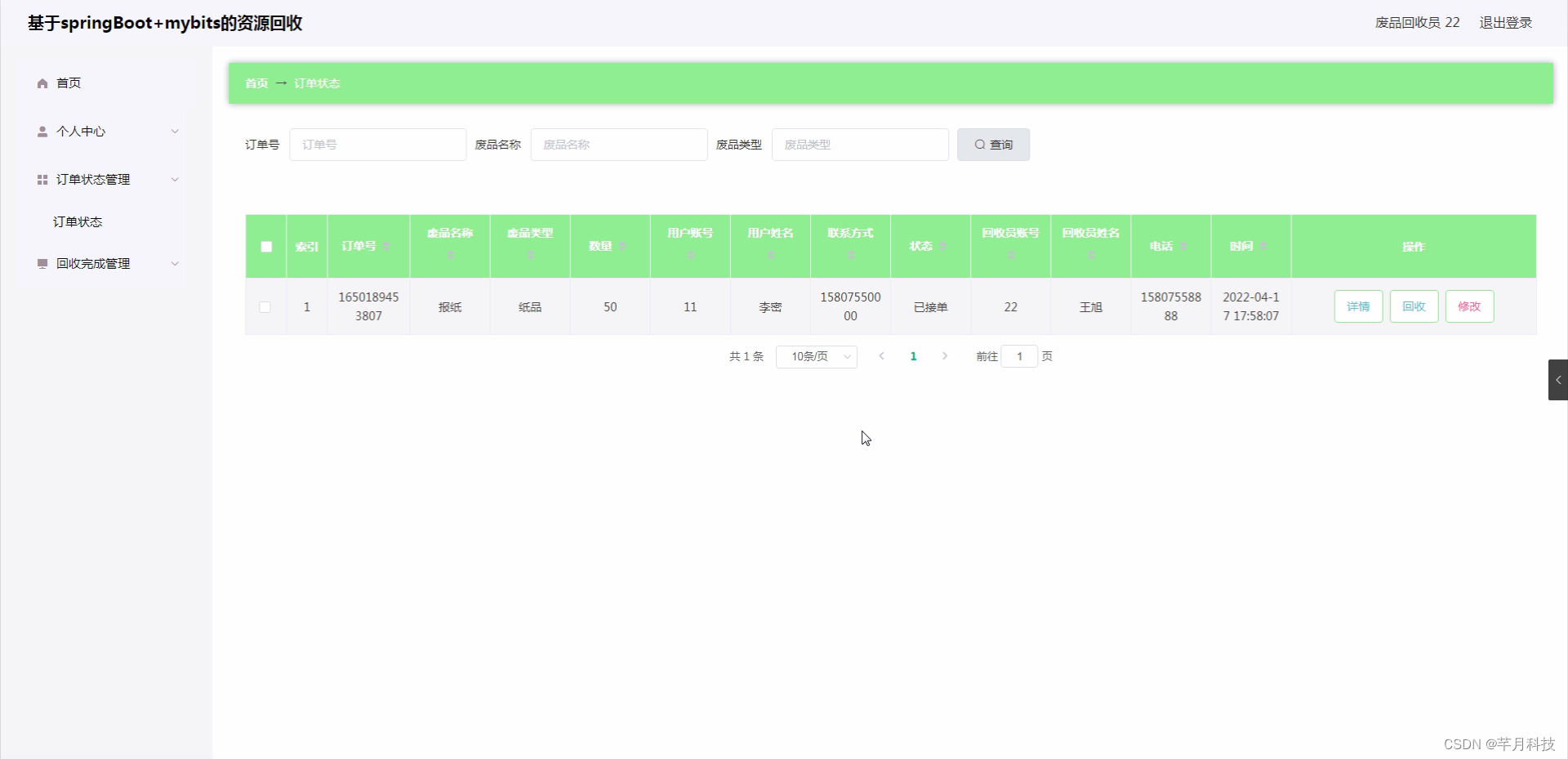Screen dimensions: 1568x759
Task: Click the 退出登录 logout link
Action: coord(1505,22)
